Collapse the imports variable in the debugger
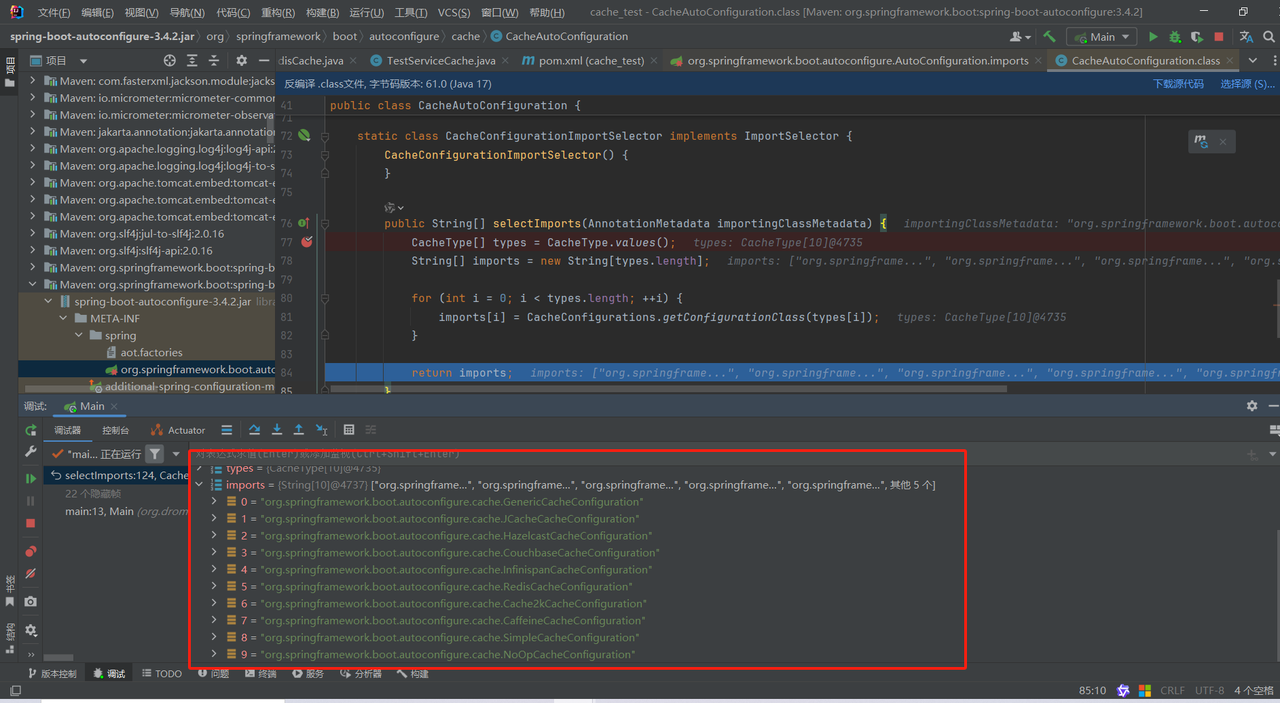Image resolution: width=1280 pixels, height=703 pixels. [199, 484]
